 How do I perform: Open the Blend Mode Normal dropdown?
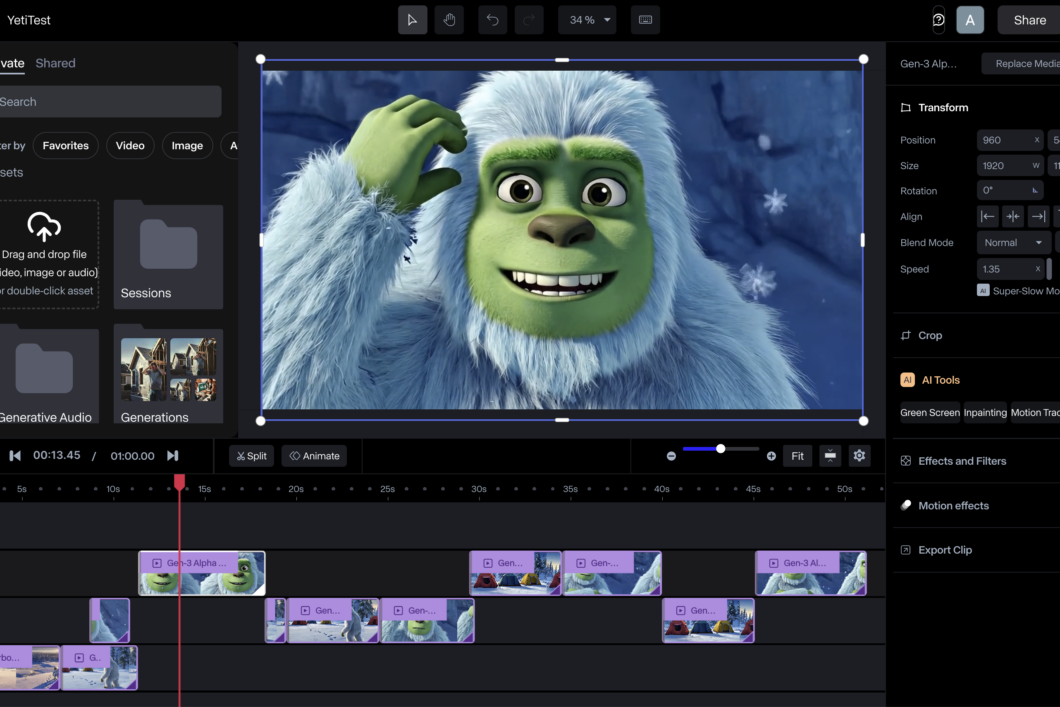click(1013, 243)
